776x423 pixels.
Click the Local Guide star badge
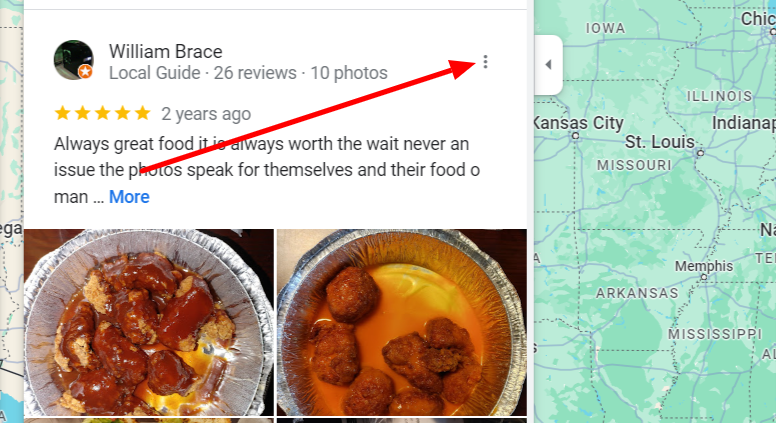(x=85, y=72)
